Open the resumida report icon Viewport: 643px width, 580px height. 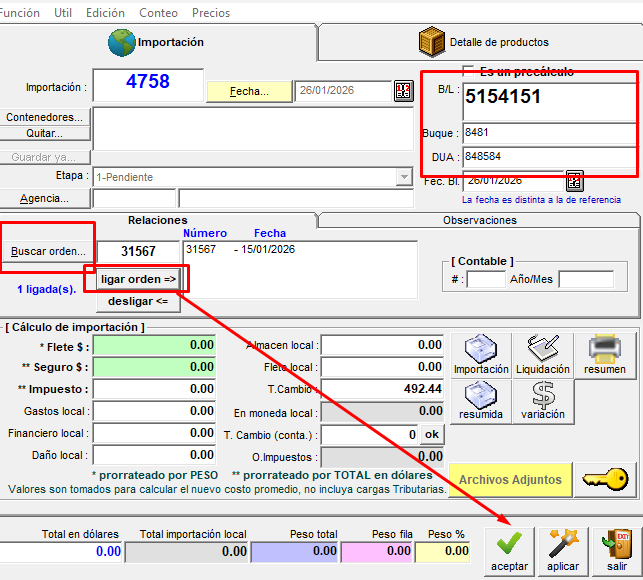pos(481,401)
